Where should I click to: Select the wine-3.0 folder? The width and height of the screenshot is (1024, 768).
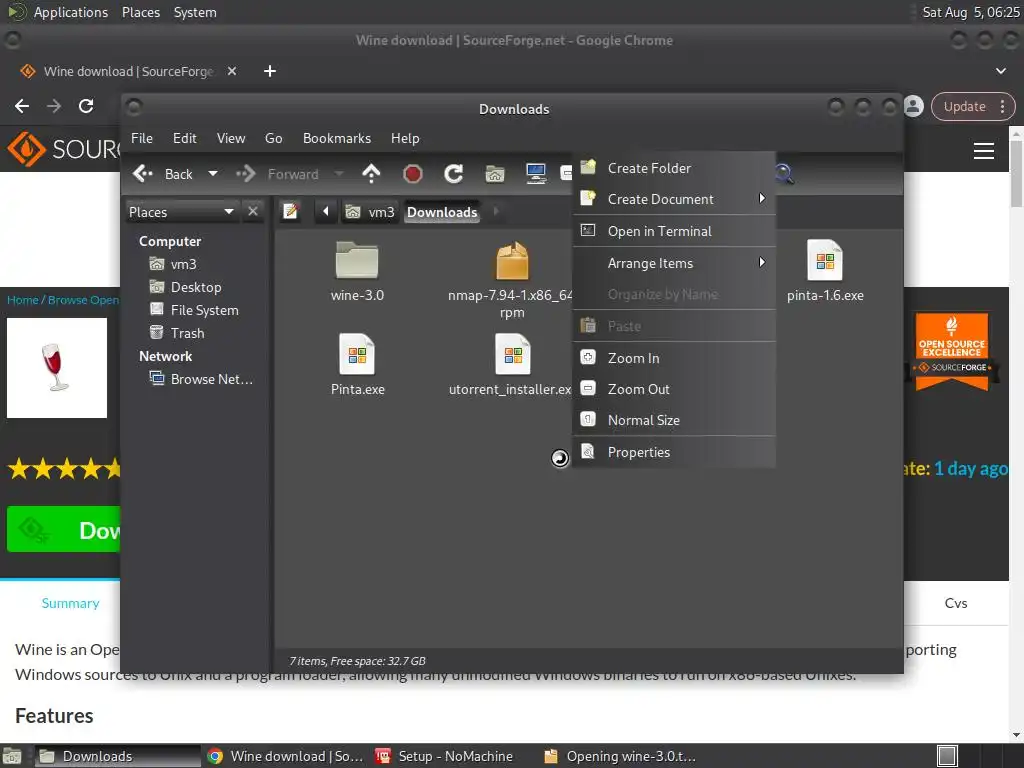click(x=357, y=270)
